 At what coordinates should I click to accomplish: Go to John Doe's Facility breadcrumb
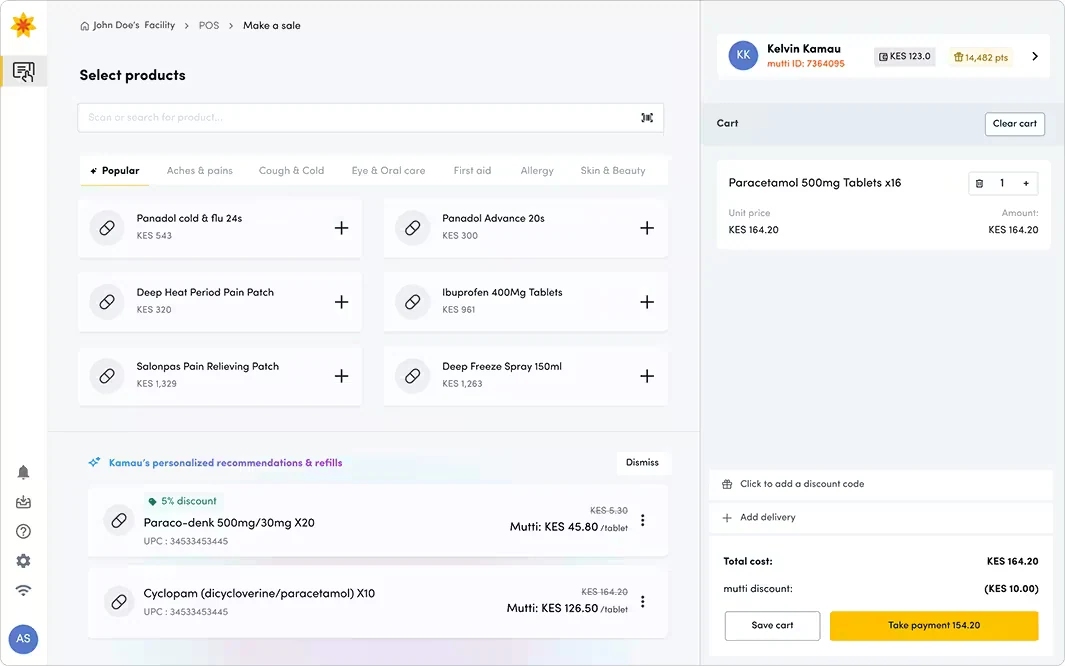tap(134, 25)
